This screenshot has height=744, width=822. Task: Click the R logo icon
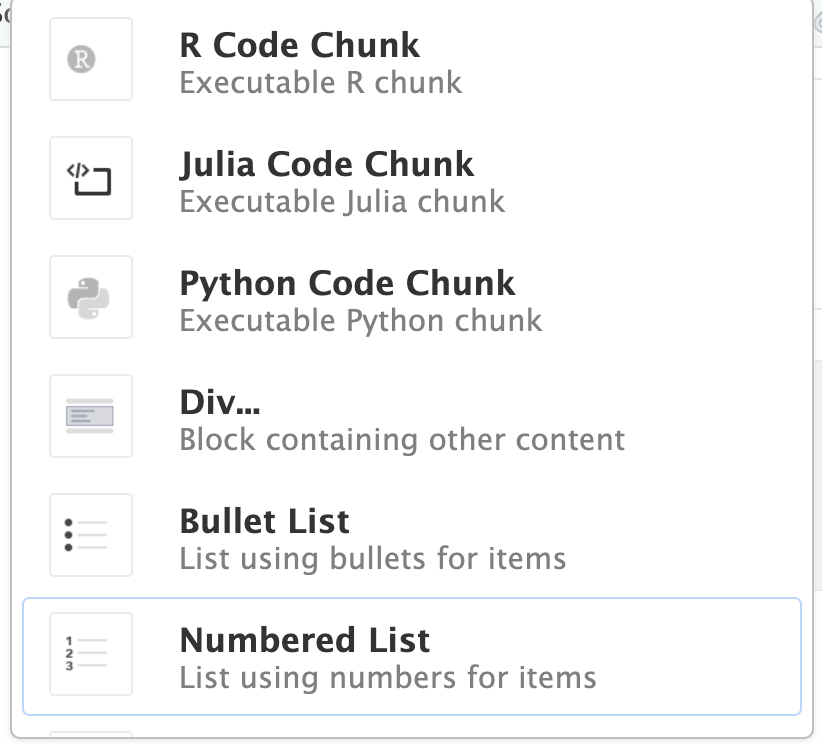point(91,59)
